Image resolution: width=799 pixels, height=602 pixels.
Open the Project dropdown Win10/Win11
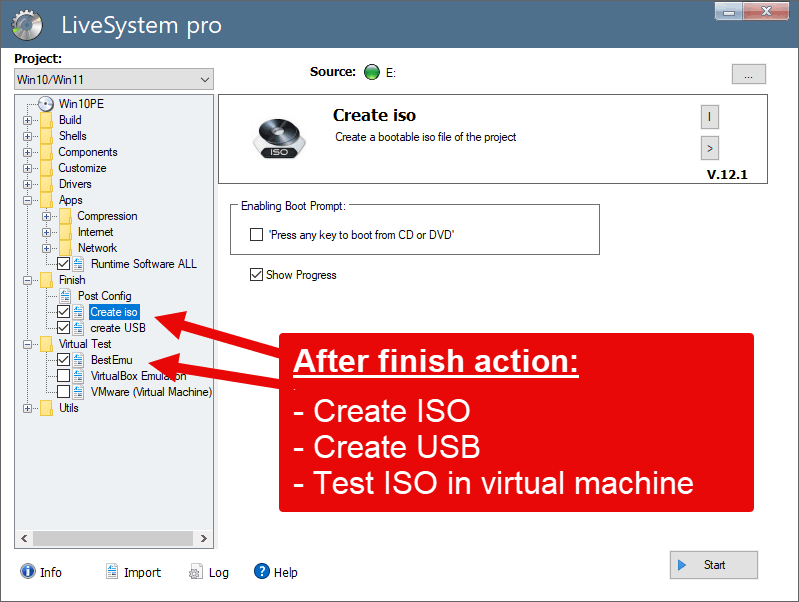tap(114, 79)
